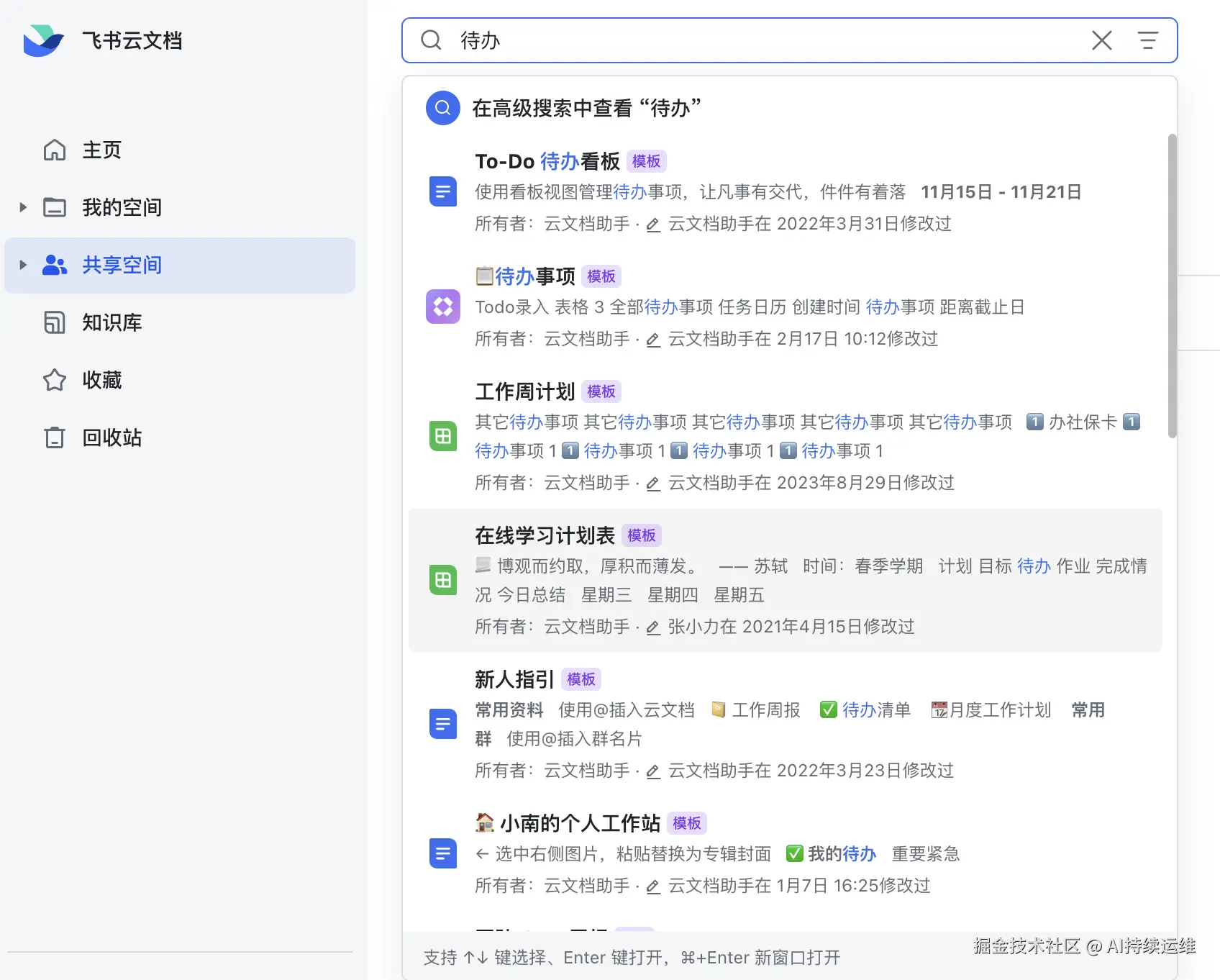Open the search filter options icon
Viewport: 1220px width, 980px height.
click(1148, 40)
